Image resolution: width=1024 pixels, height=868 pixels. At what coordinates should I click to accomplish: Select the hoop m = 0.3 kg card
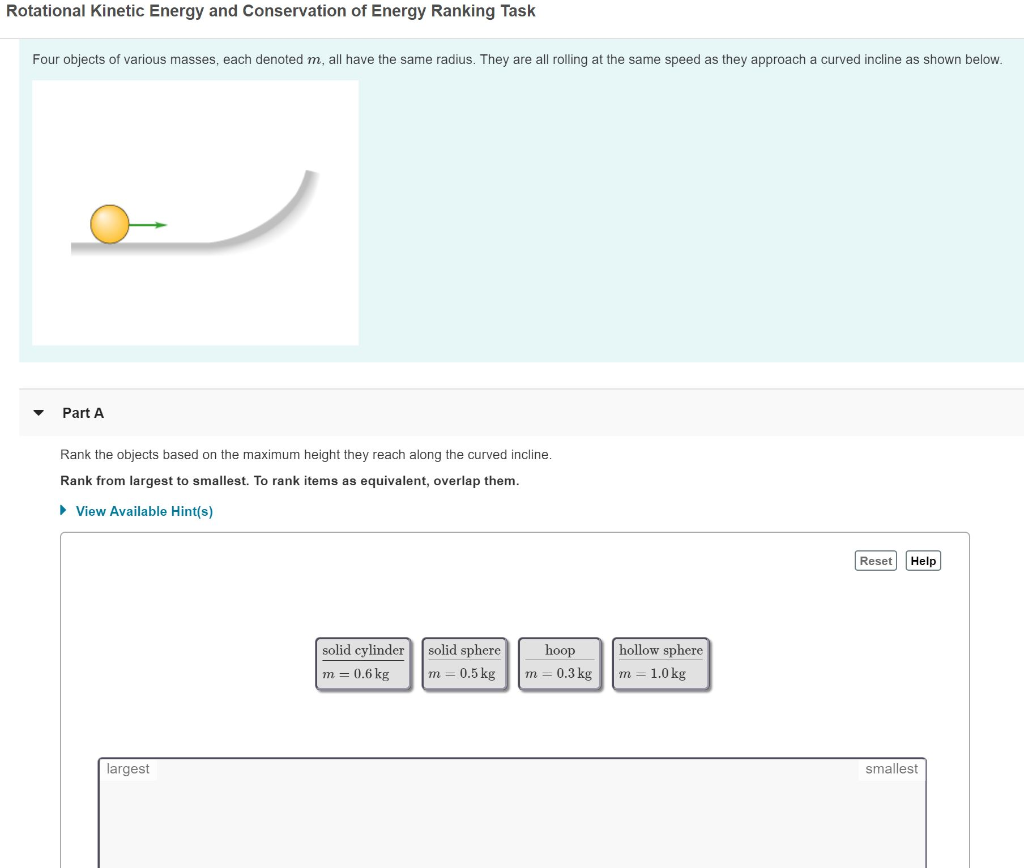pyautogui.click(x=559, y=661)
